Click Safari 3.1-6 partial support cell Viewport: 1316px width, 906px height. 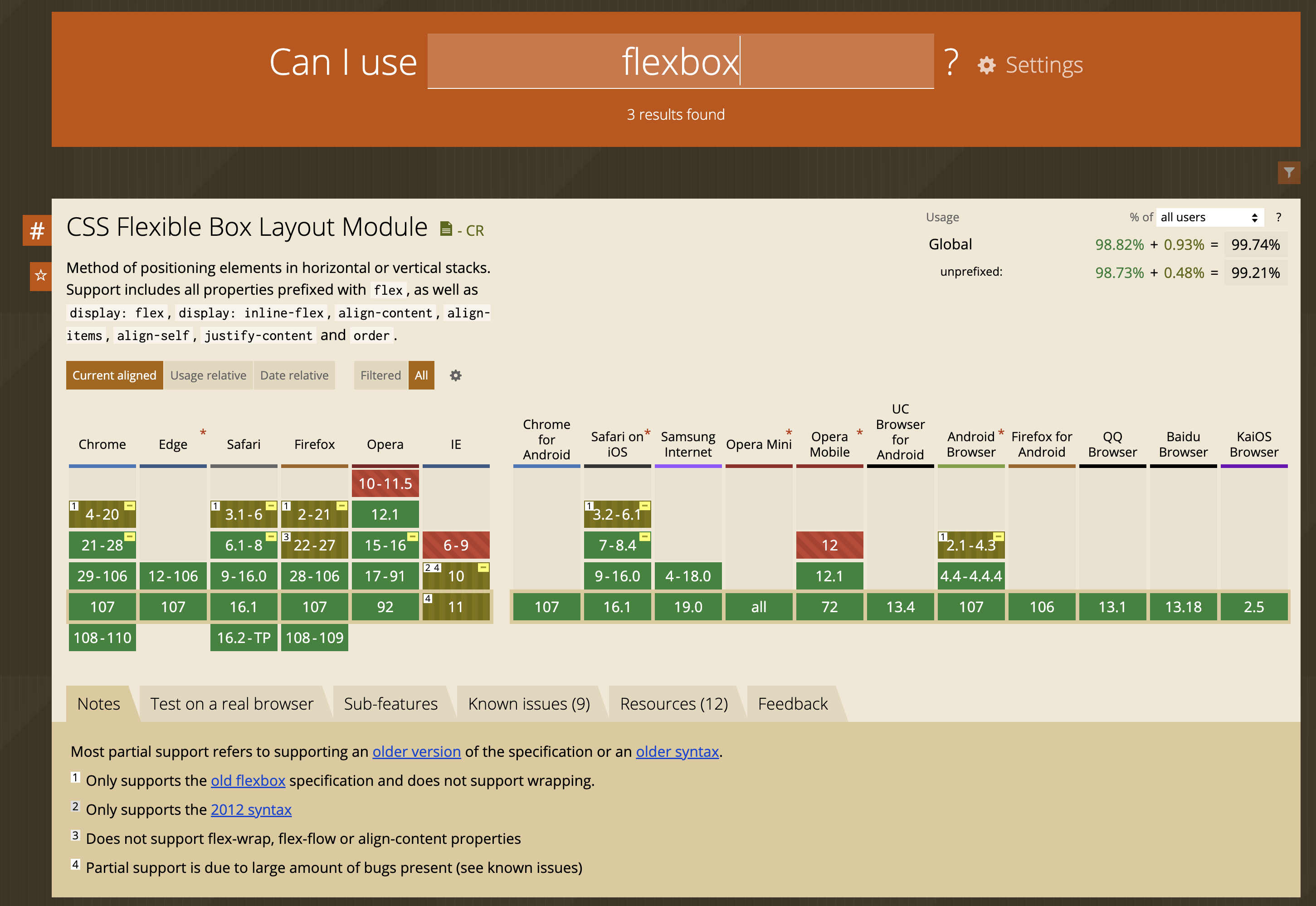click(x=244, y=514)
